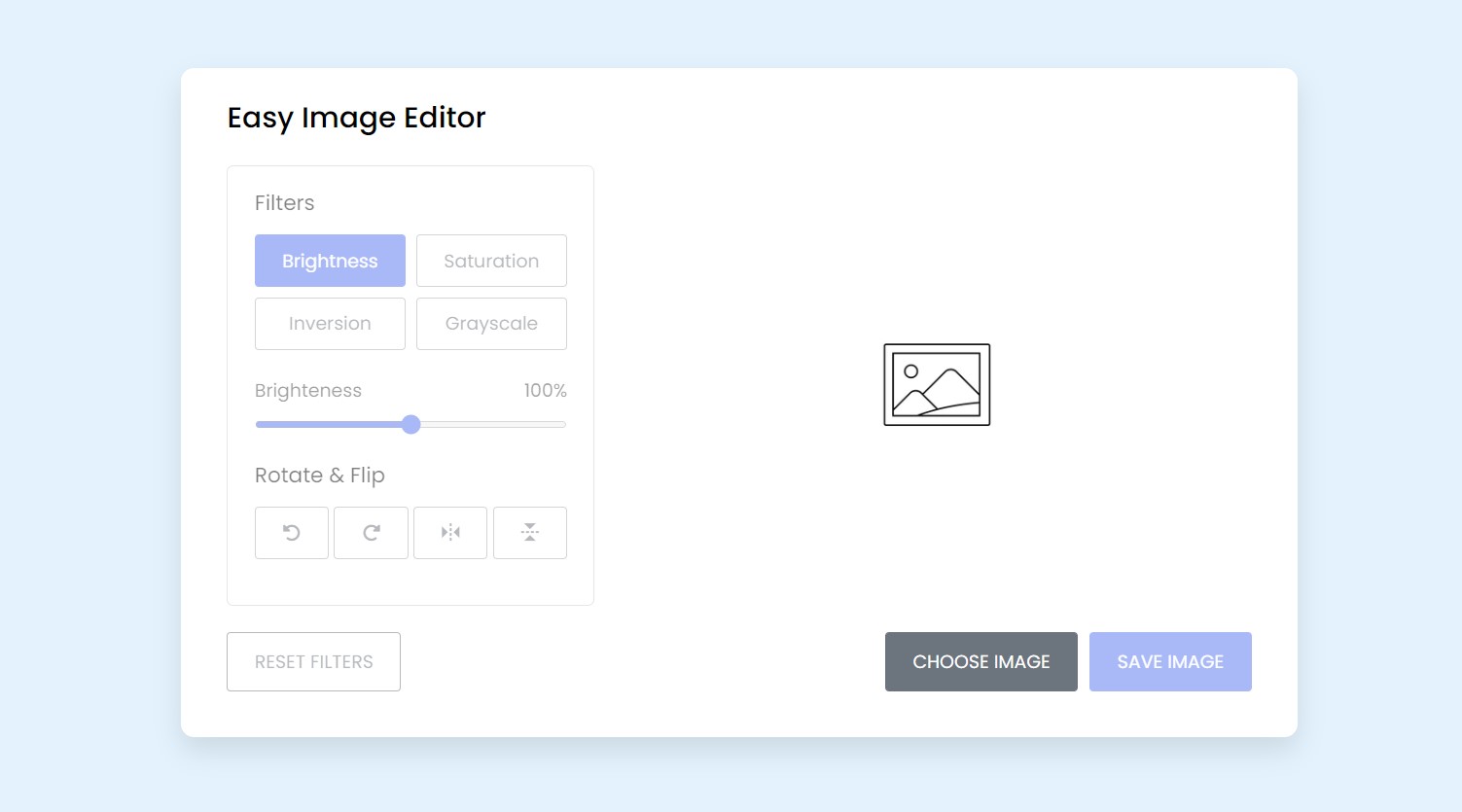1462x812 pixels.
Task: Click the RESET FILTERS button
Action: pyautogui.click(x=313, y=661)
